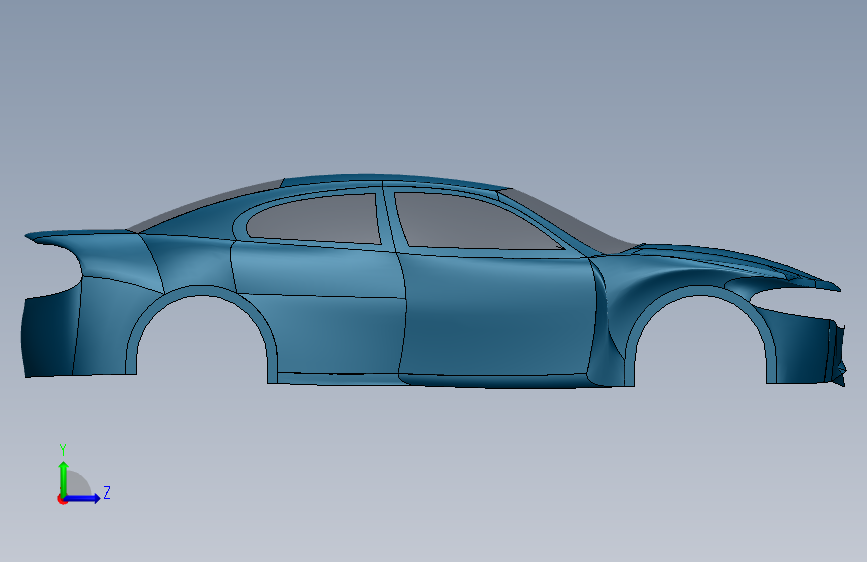The height and width of the screenshot is (562, 867).
Task: Click the "Z" axis label
Action: [107, 492]
